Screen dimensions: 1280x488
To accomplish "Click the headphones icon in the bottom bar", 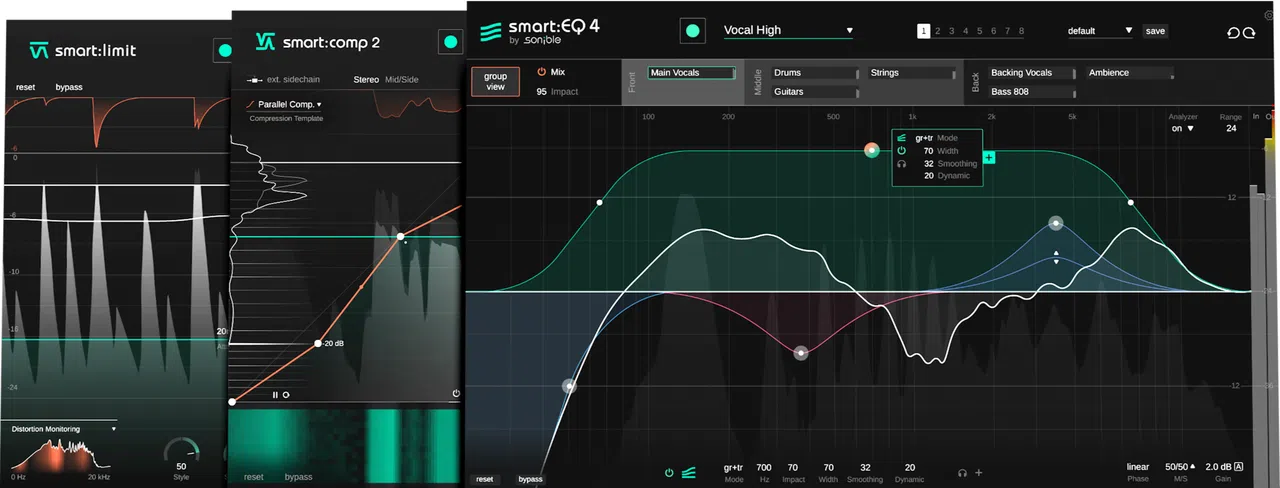I will click(962, 472).
